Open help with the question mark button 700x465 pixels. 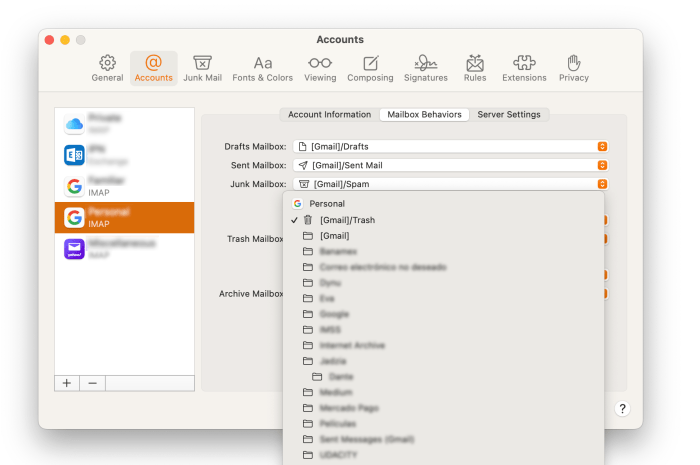click(x=622, y=408)
